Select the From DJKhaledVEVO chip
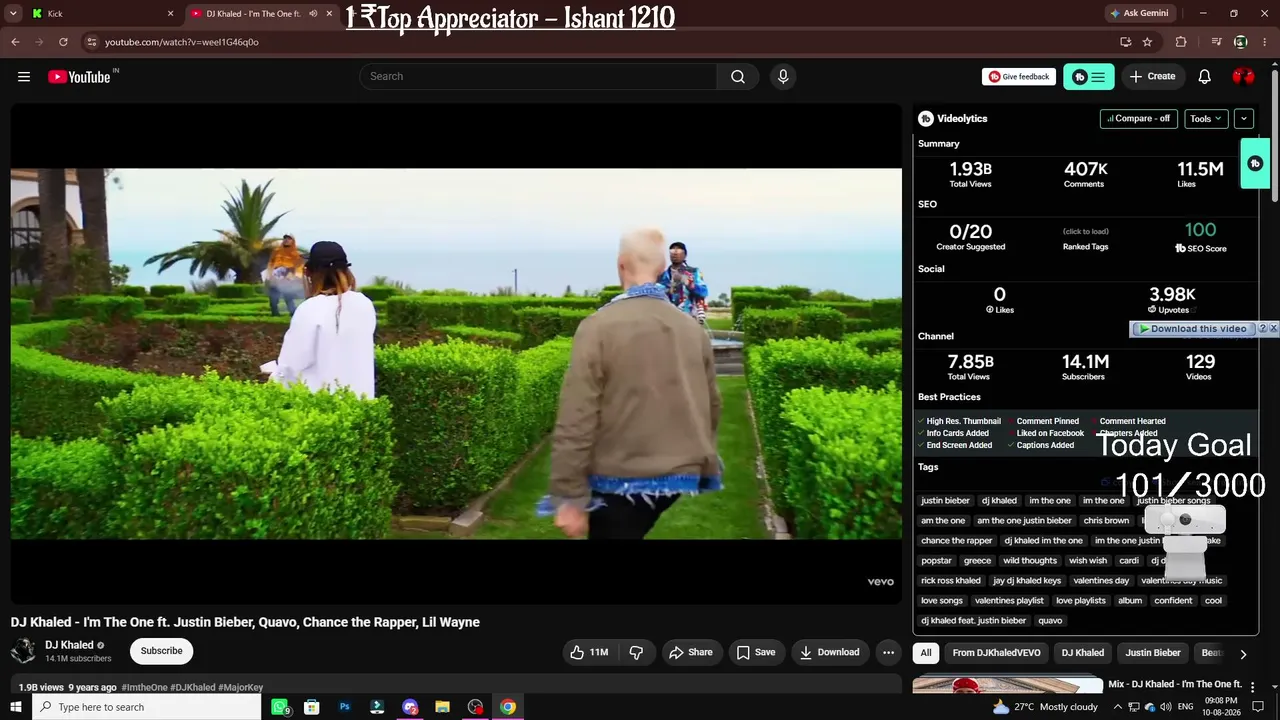The height and width of the screenshot is (720, 1280). (996, 653)
